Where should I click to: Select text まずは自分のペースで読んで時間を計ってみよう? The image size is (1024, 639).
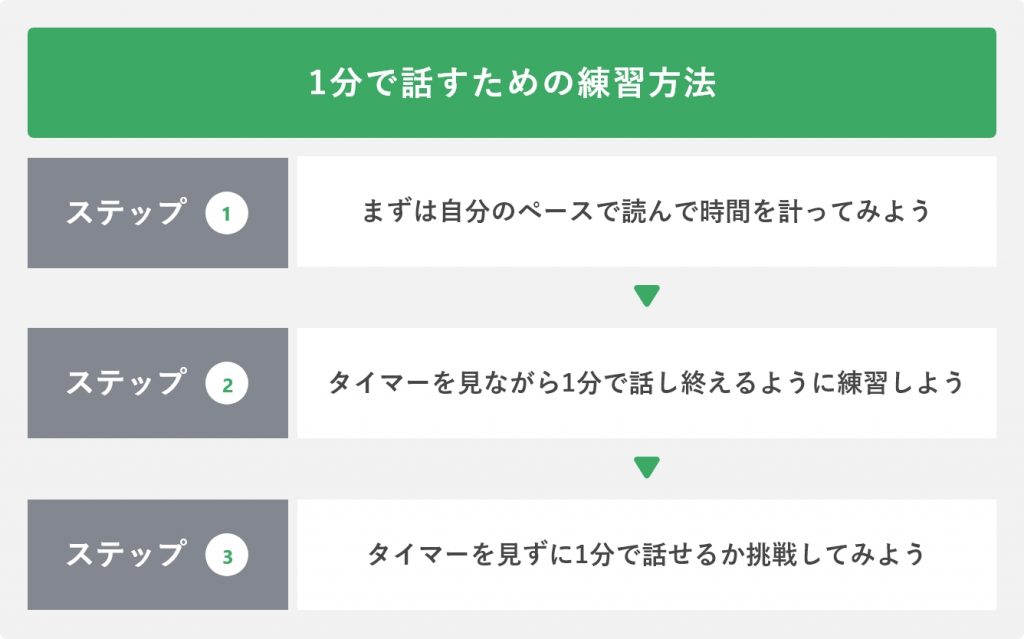[x=646, y=211]
